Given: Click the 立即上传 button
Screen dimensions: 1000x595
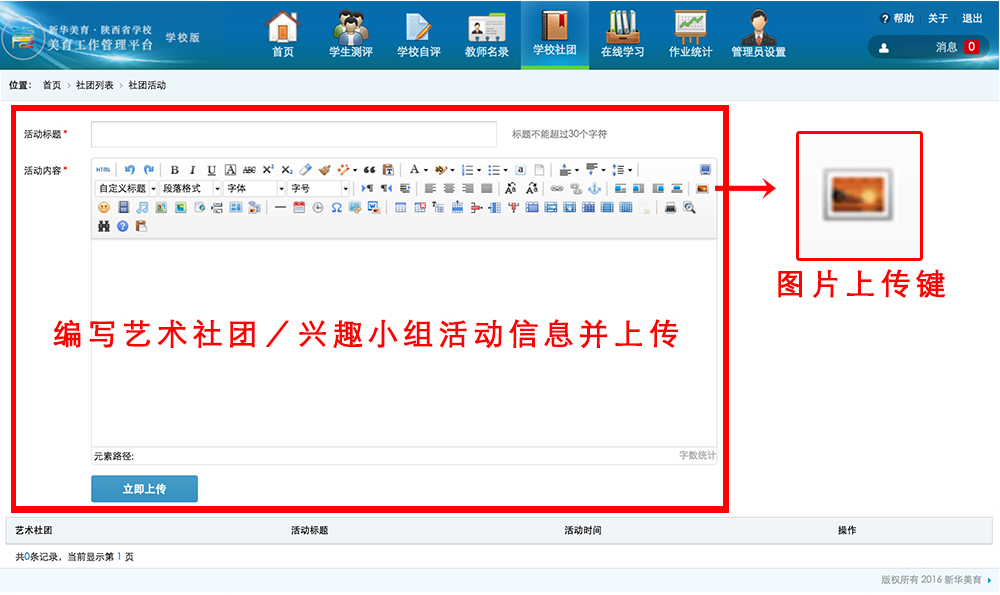Looking at the screenshot, I should (144, 489).
